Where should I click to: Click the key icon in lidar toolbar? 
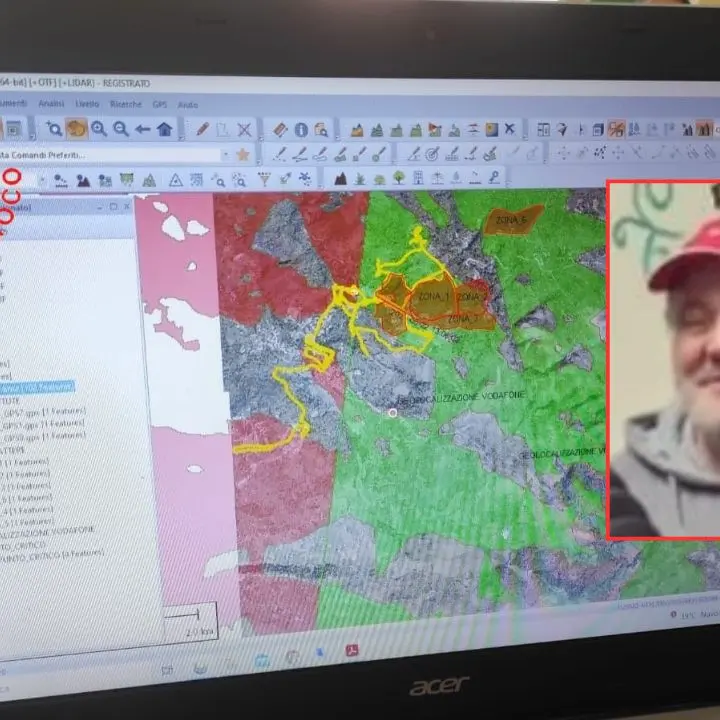494,177
